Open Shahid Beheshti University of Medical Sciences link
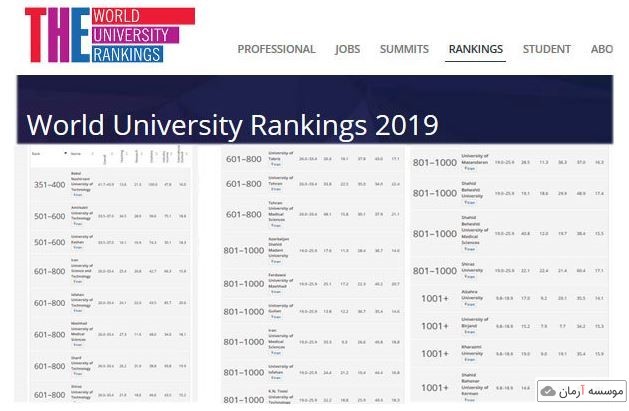 [475, 230]
